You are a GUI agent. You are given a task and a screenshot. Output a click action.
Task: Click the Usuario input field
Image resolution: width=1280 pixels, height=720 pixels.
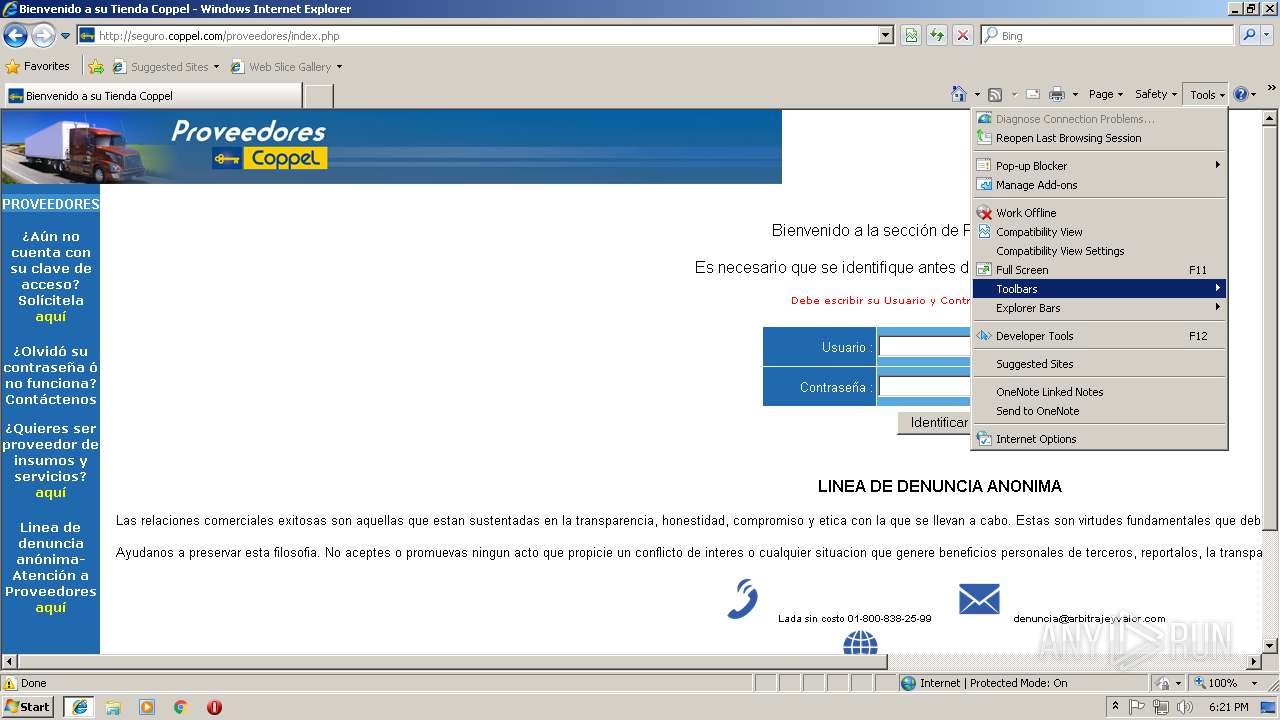(925, 347)
